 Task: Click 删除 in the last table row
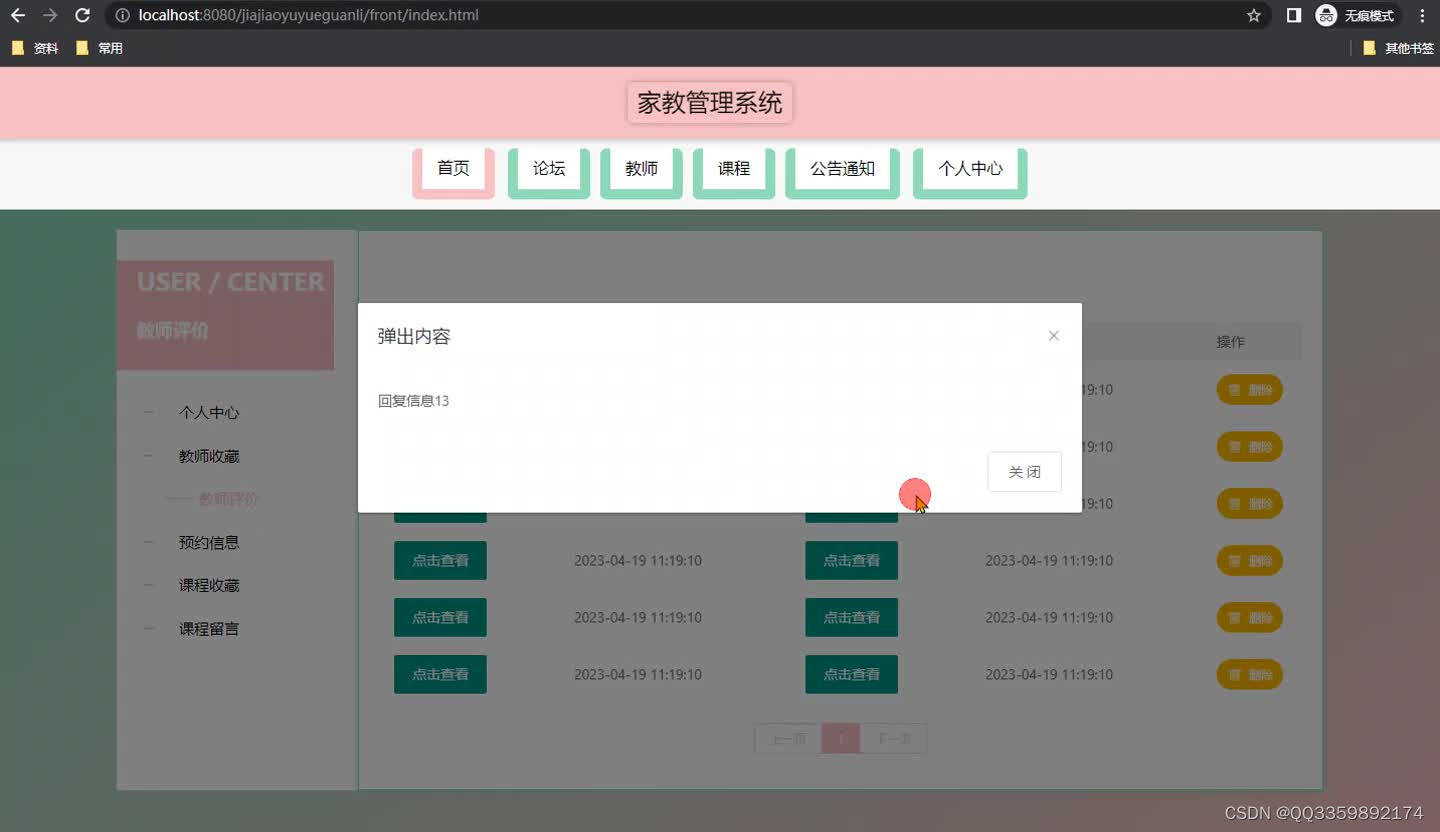pyautogui.click(x=1249, y=675)
